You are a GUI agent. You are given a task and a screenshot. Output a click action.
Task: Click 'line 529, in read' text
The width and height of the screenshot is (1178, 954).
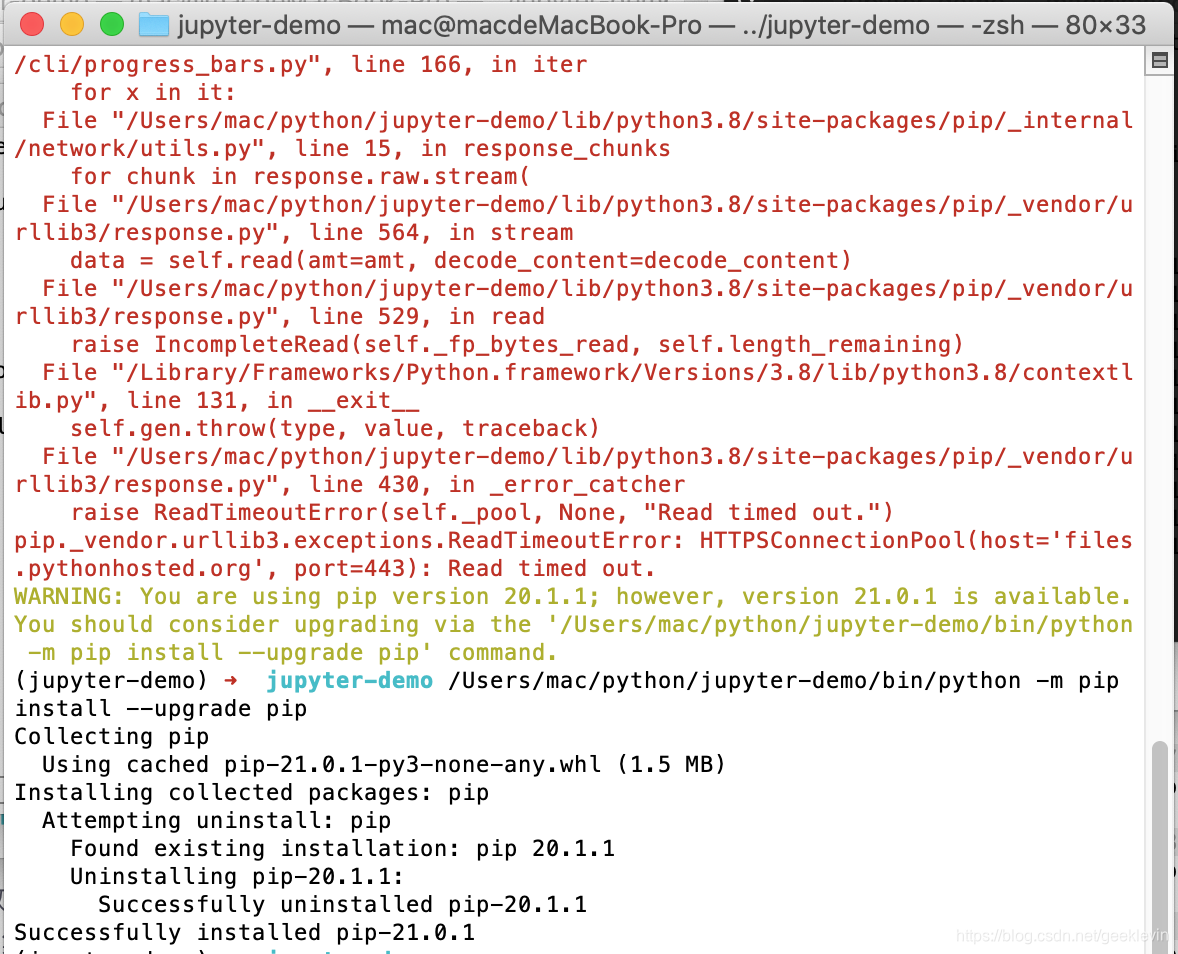427,316
